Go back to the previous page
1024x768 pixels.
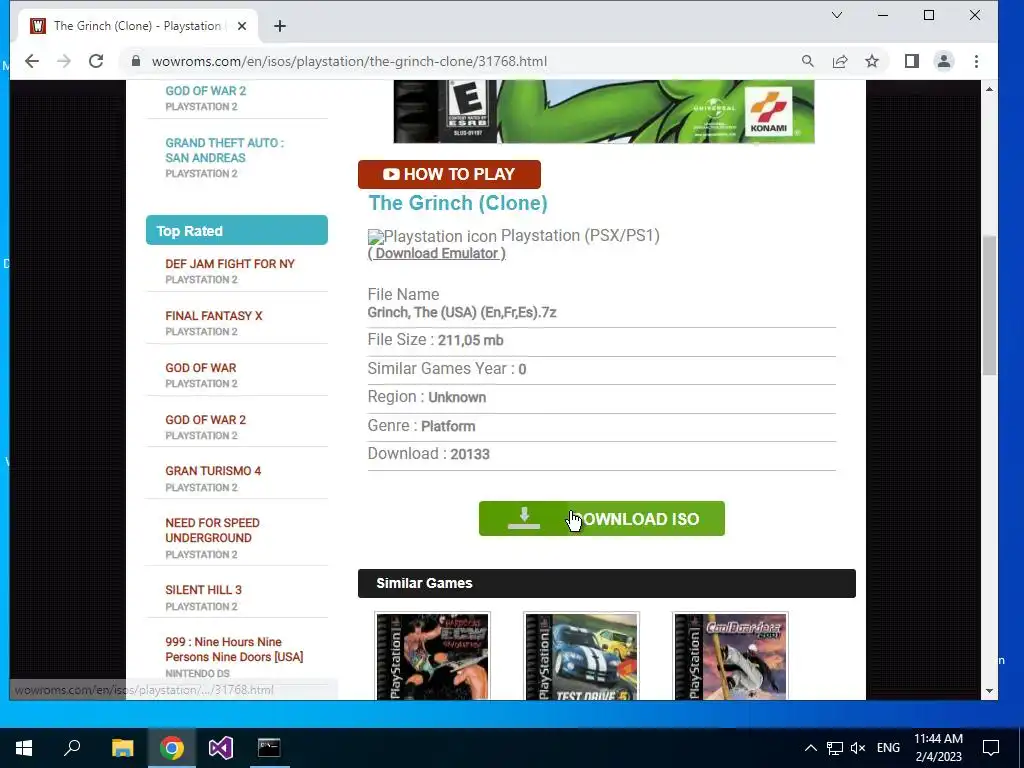31,61
